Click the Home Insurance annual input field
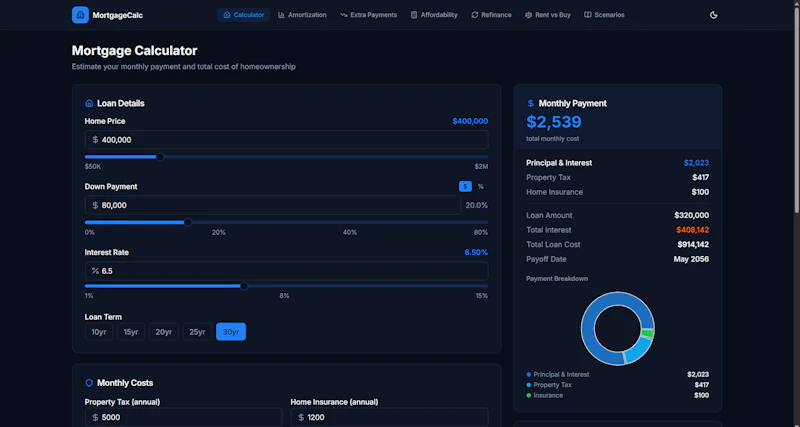 click(x=390, y=417)
